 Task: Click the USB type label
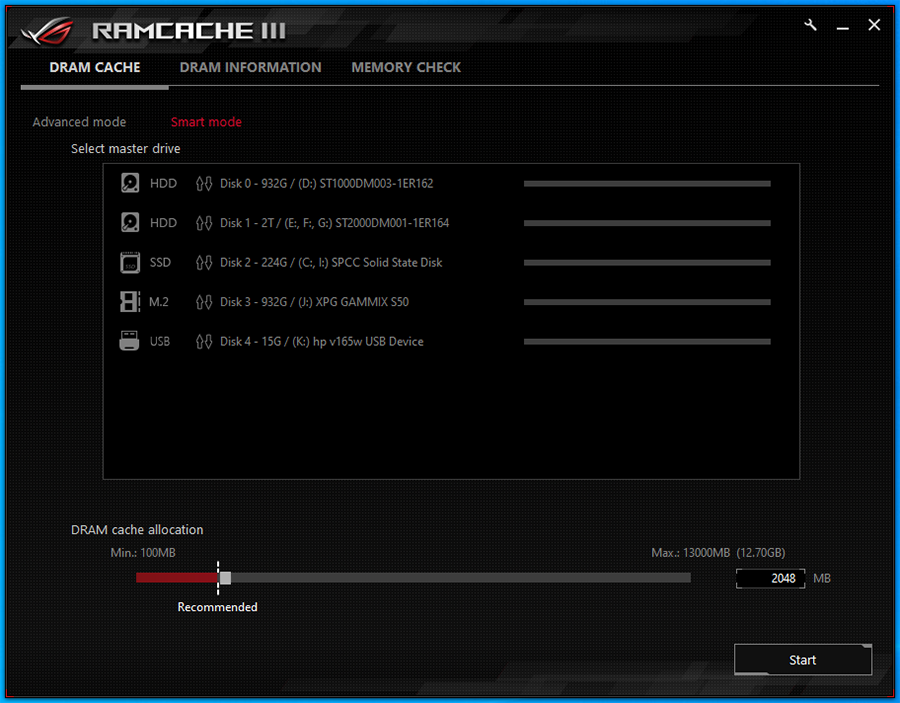(160, 341)
